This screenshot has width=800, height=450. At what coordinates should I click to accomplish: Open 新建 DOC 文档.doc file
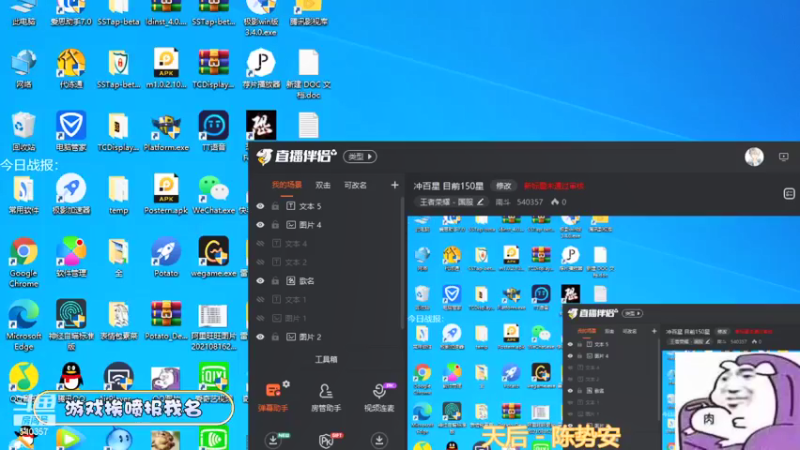(x=308, y=74)
